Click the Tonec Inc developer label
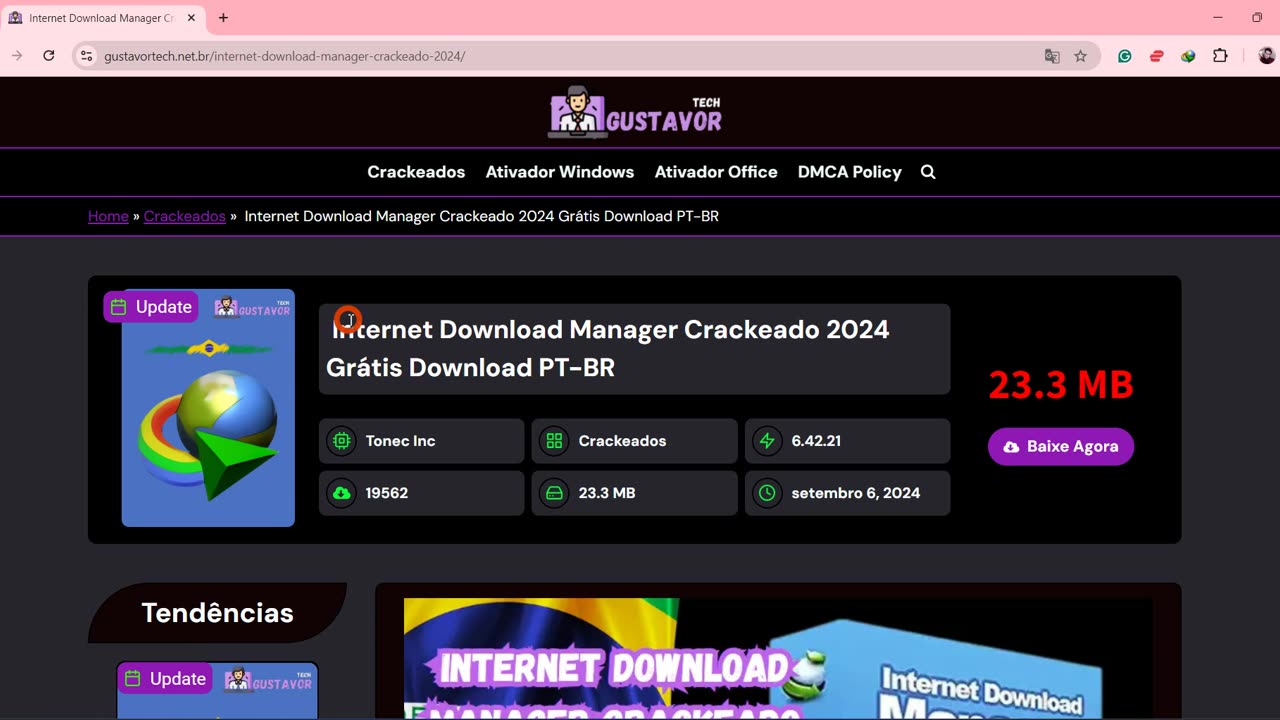Screen dimensions: 1280x720 pos(400,441)
